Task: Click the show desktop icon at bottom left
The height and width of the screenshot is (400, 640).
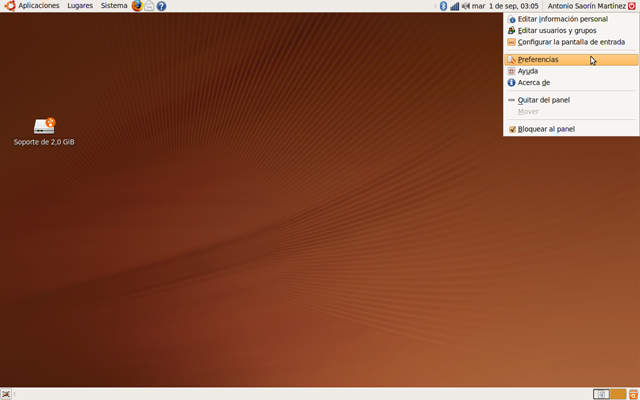Action: click(x=6, y=394)
